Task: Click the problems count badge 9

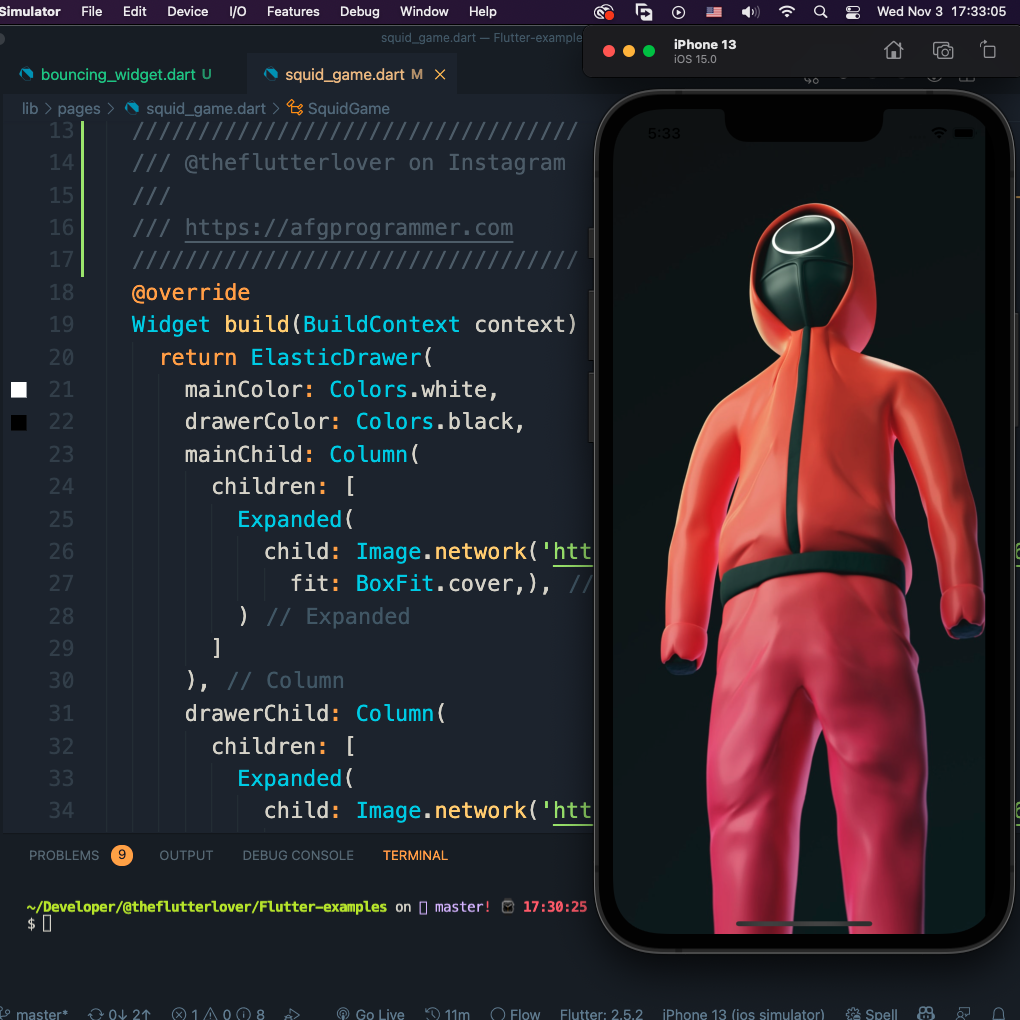Action: tap(122, 855)
